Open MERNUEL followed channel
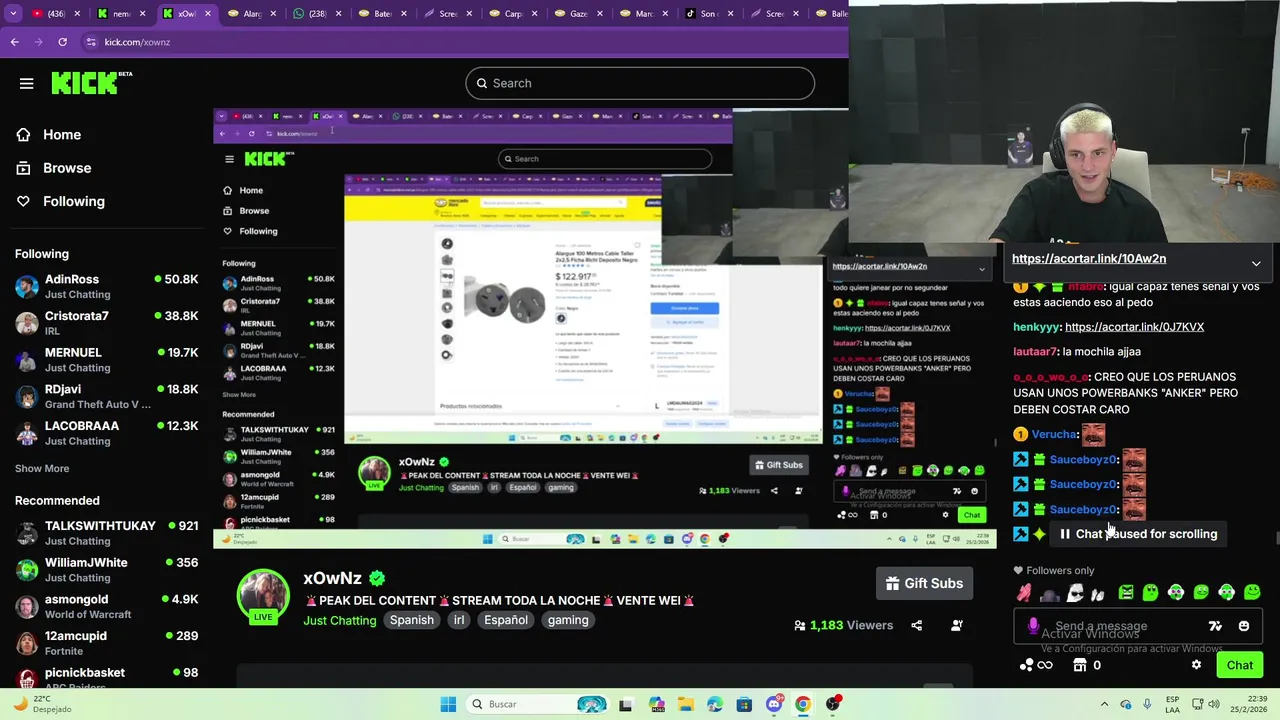This screenshot has height=720, width=1280. 106,360
